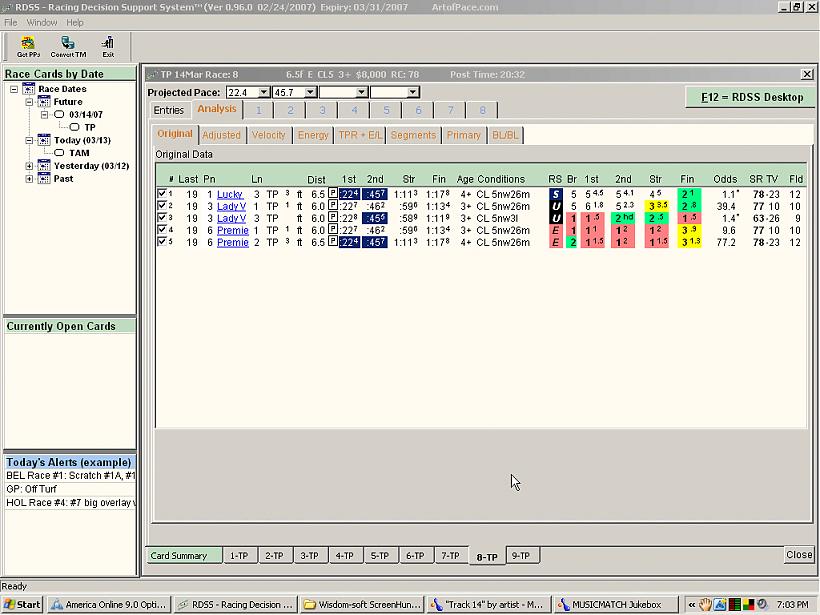Open the TPR + E/L tab
820x615 pixels.
[360, 135]
